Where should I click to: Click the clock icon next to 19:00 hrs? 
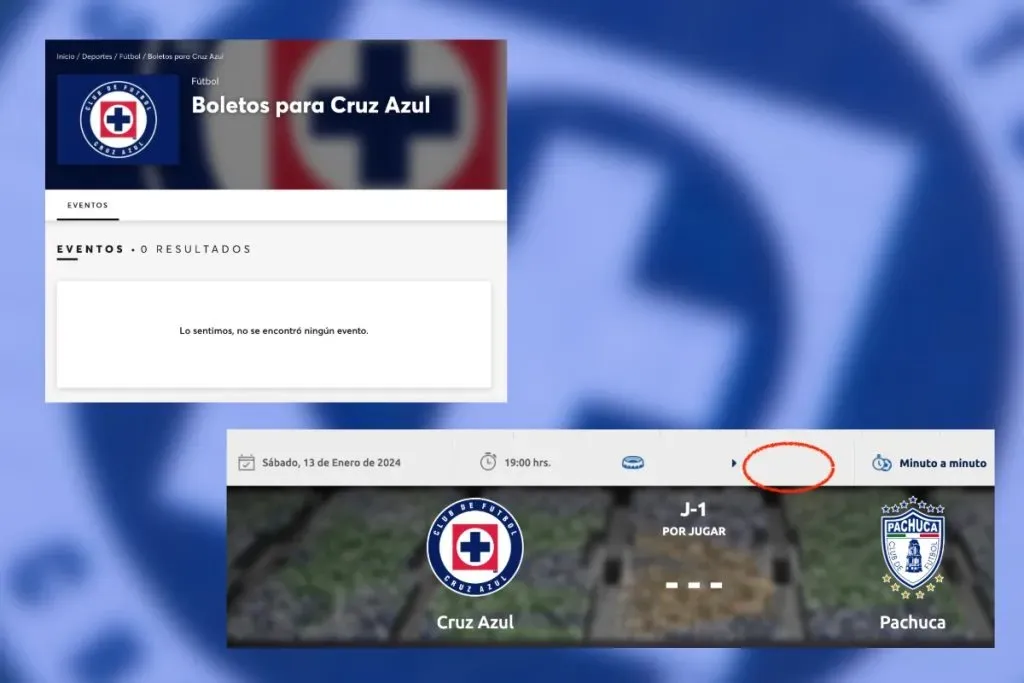[488, 462]
